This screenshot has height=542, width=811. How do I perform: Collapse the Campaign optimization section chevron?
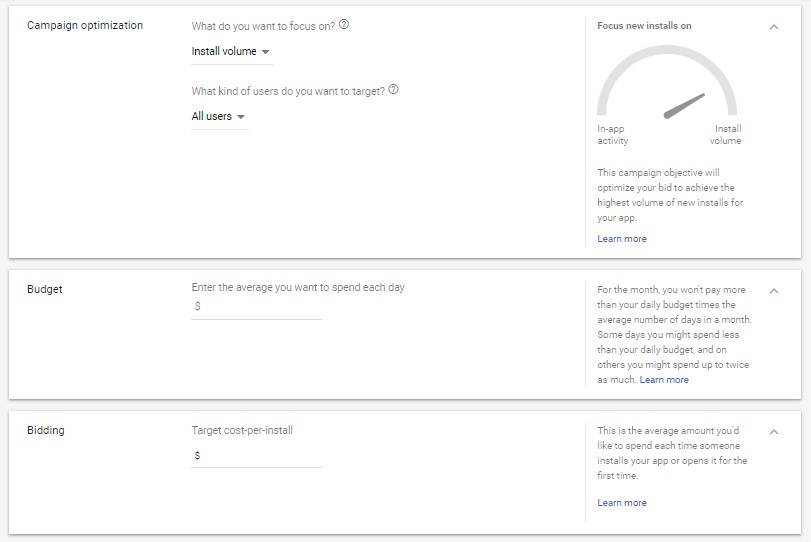(774, 27)
